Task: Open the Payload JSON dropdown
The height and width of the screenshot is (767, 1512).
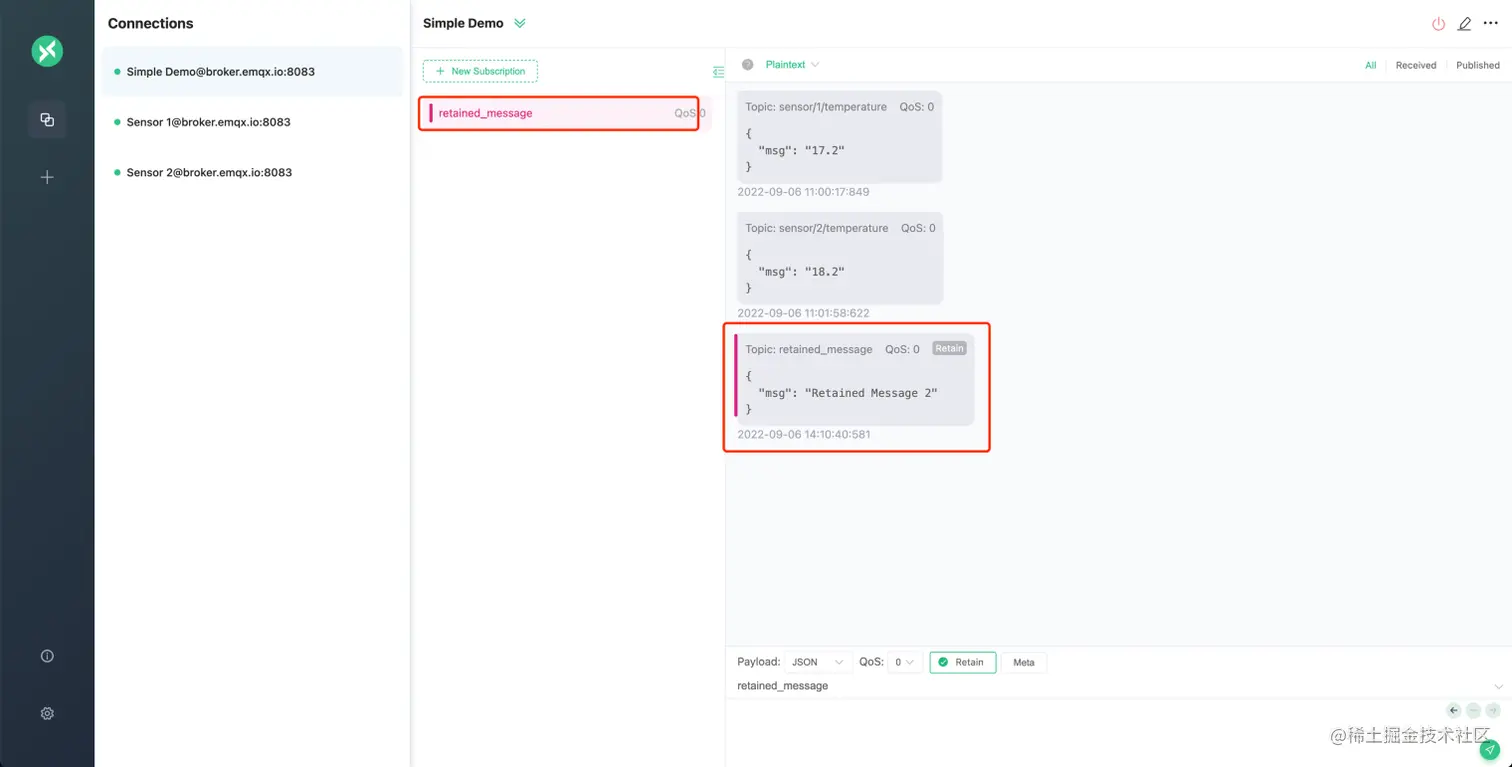Action: click(x=817, y=662)
